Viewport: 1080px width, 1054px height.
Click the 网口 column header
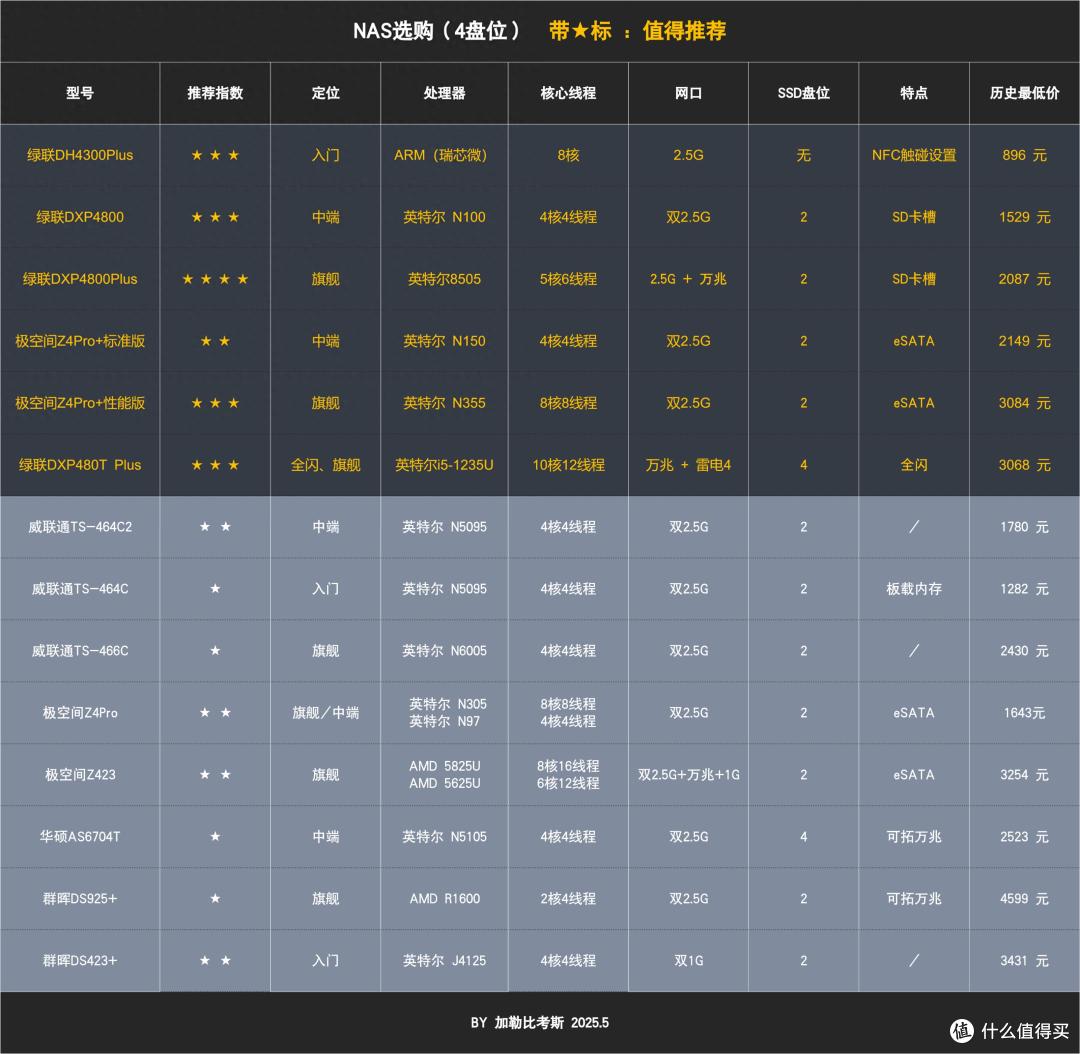[688, 93]
